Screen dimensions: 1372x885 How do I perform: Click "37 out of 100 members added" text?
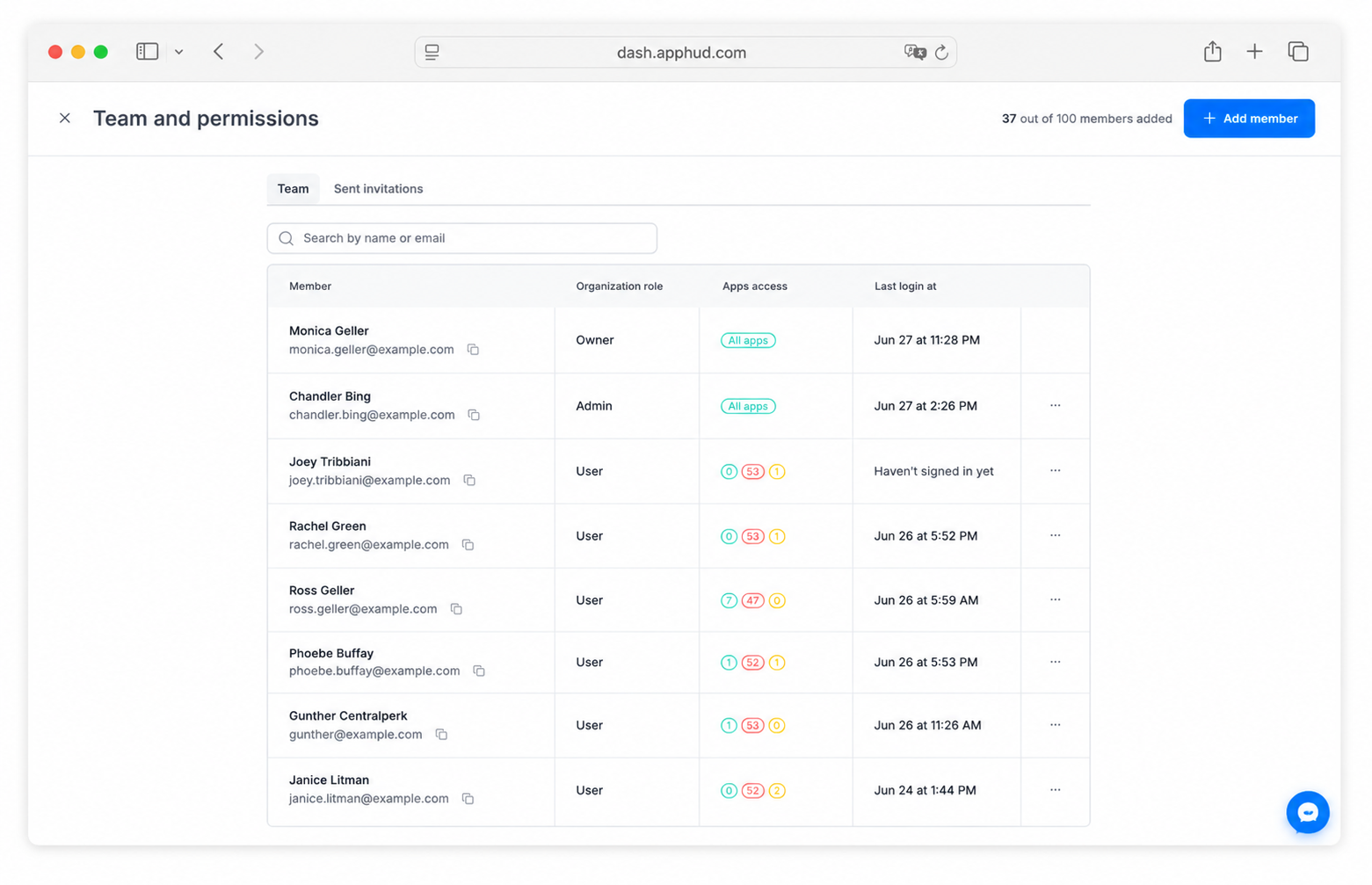1086,119
